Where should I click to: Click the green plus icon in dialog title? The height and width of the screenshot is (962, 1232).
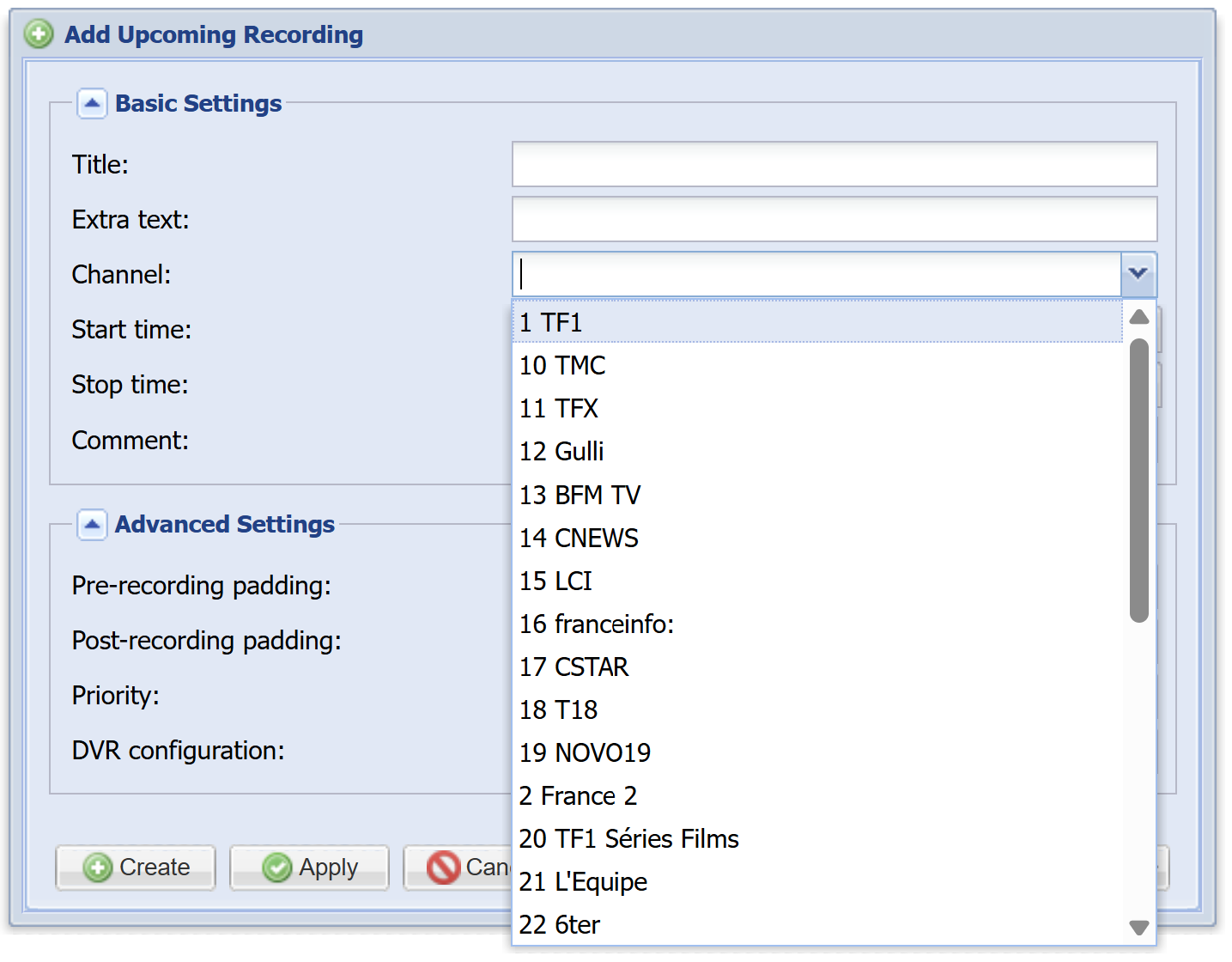(39, 34)
